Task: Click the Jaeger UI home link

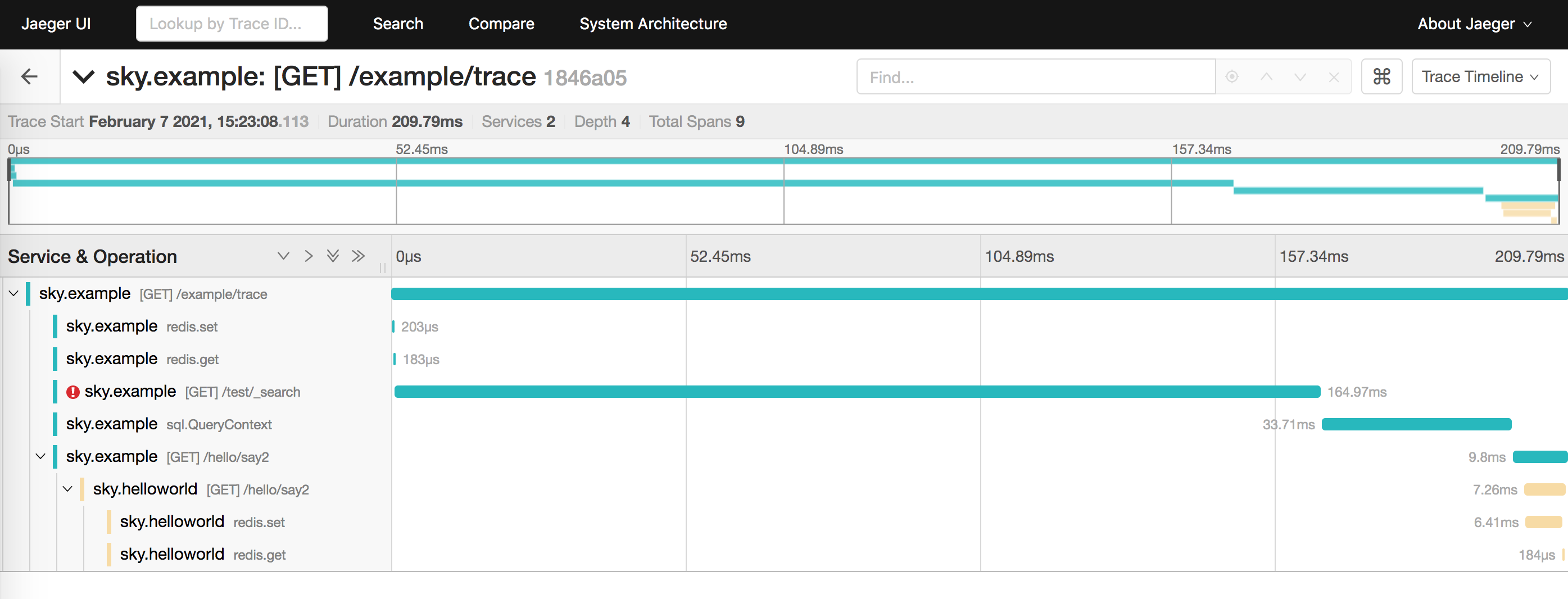Action: coord(56,24)
